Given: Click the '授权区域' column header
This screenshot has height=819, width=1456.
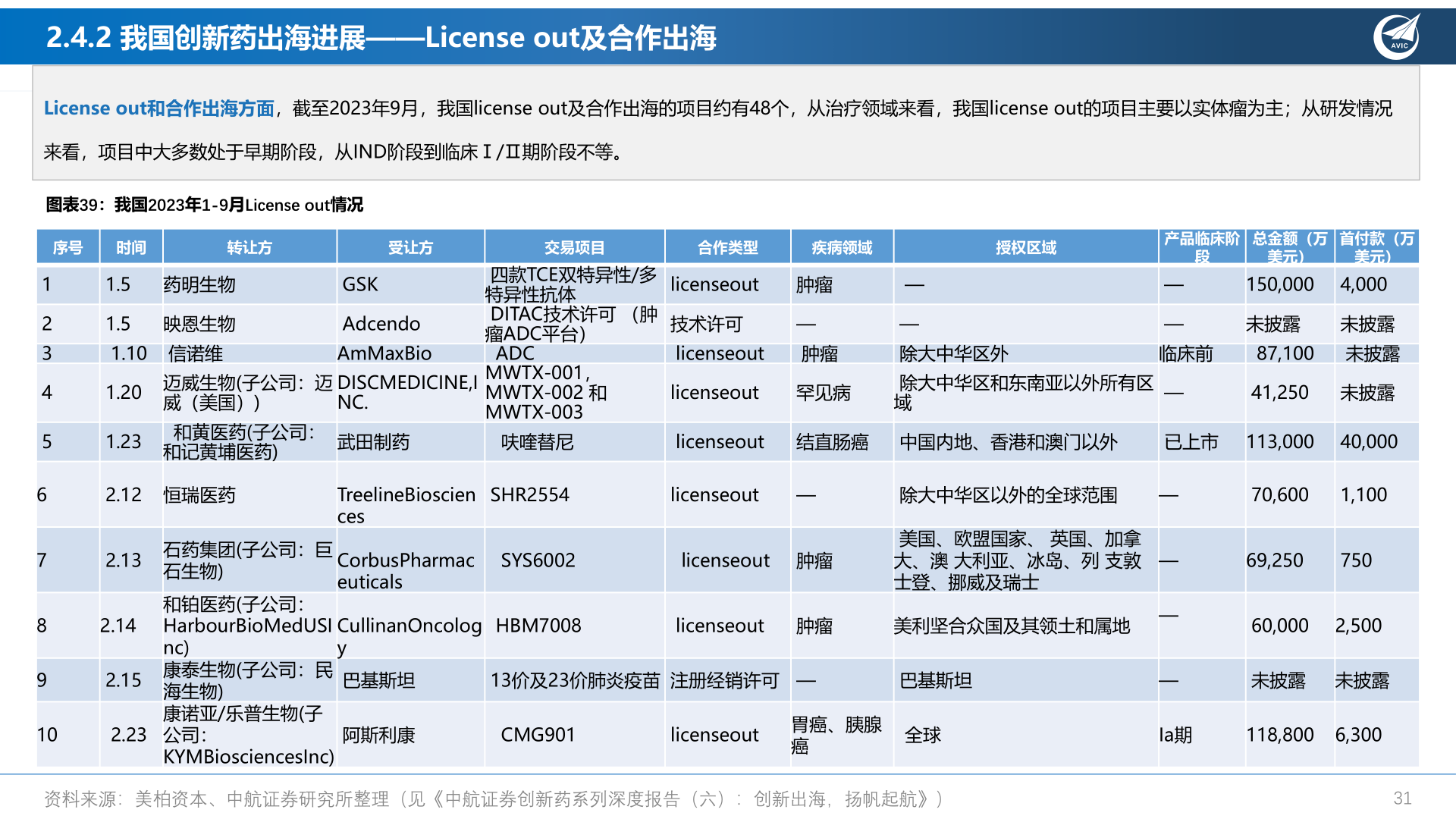Looking at the screenshot, I should coord(1026,247).
